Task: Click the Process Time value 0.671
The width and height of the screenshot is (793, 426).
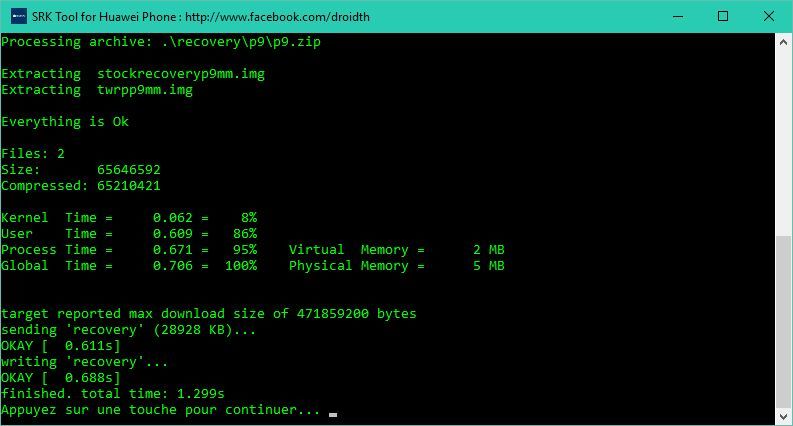Action: coord(172,250)
